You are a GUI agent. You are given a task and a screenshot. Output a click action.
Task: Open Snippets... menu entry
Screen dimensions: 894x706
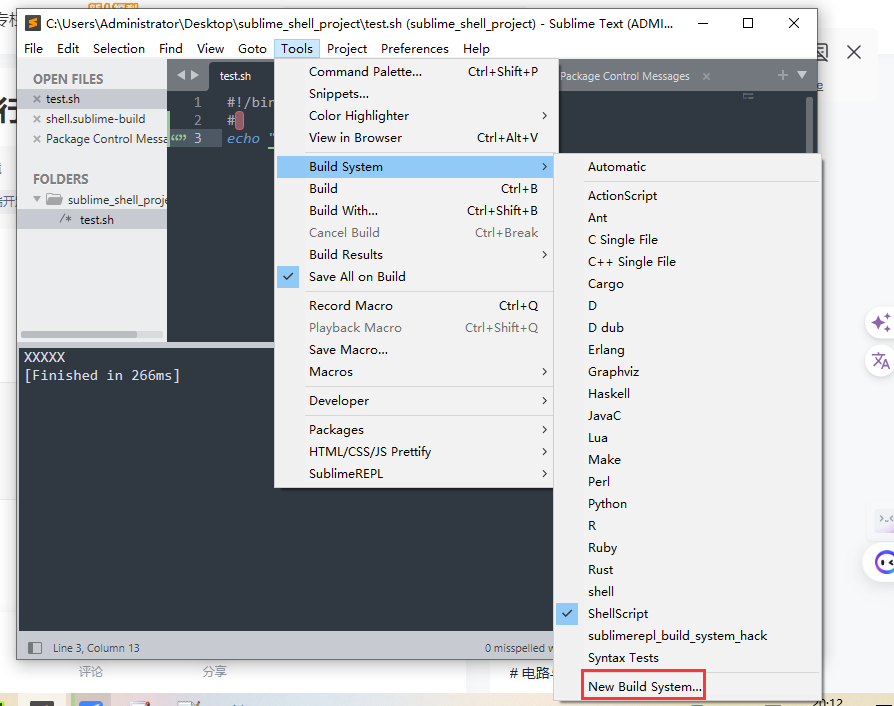415,94
